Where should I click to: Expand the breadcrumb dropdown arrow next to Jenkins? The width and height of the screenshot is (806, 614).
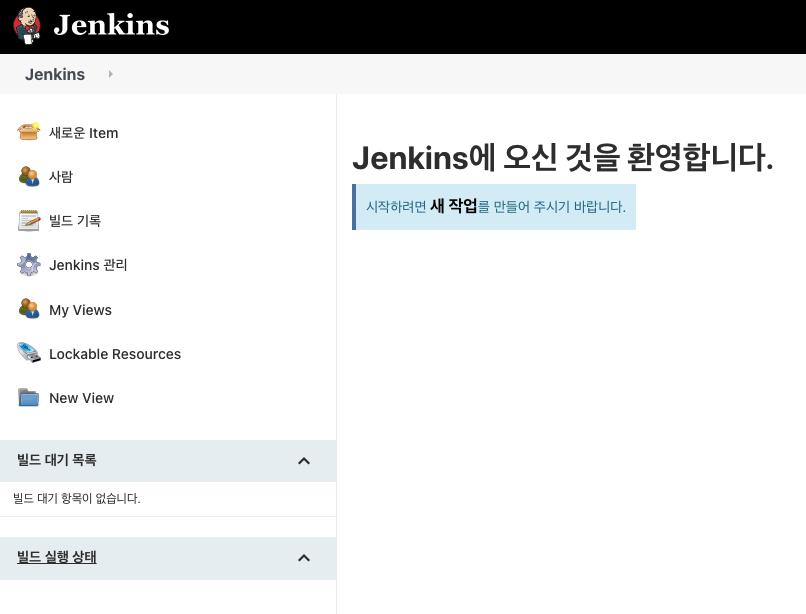click(x=111, y=74)
